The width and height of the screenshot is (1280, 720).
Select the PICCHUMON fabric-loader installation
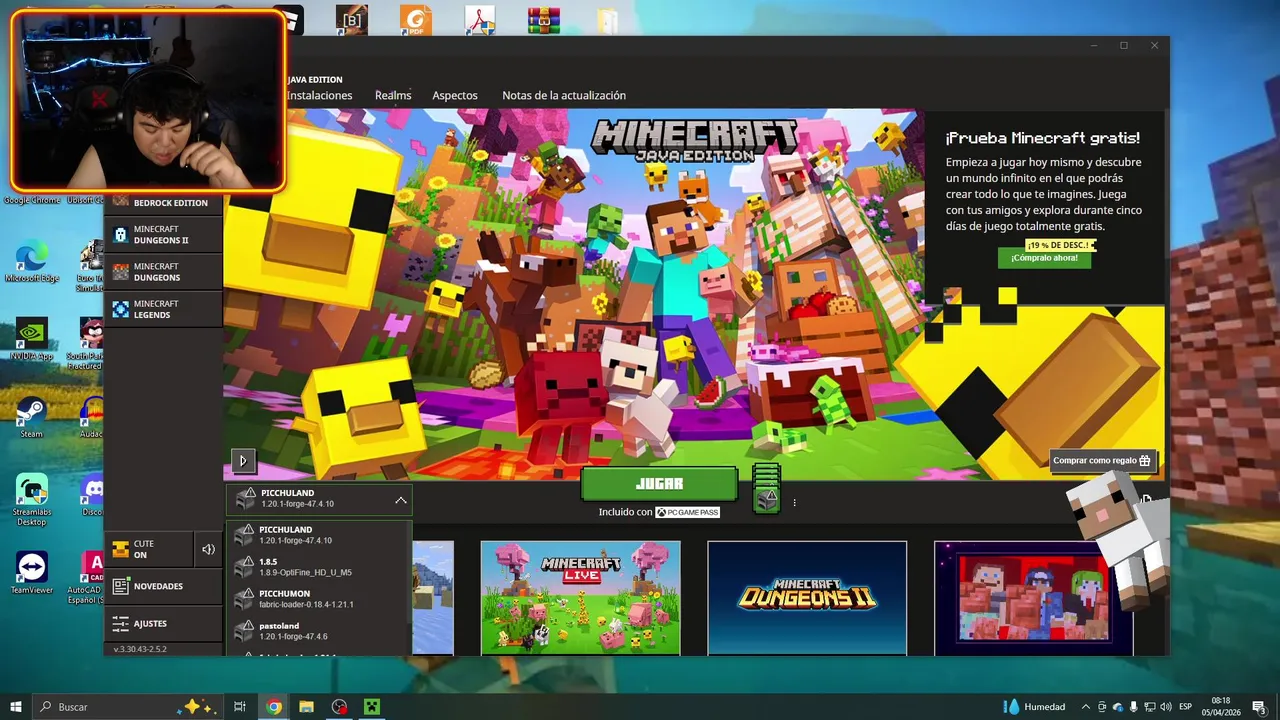tap(319, 599)
